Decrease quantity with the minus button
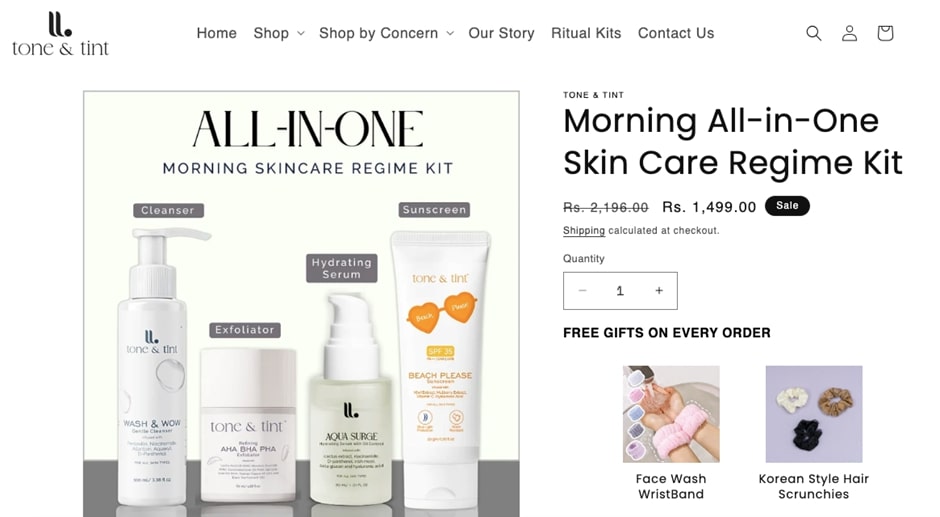The height and width of the screenshot is (517, 940). (x=582, y=291)
